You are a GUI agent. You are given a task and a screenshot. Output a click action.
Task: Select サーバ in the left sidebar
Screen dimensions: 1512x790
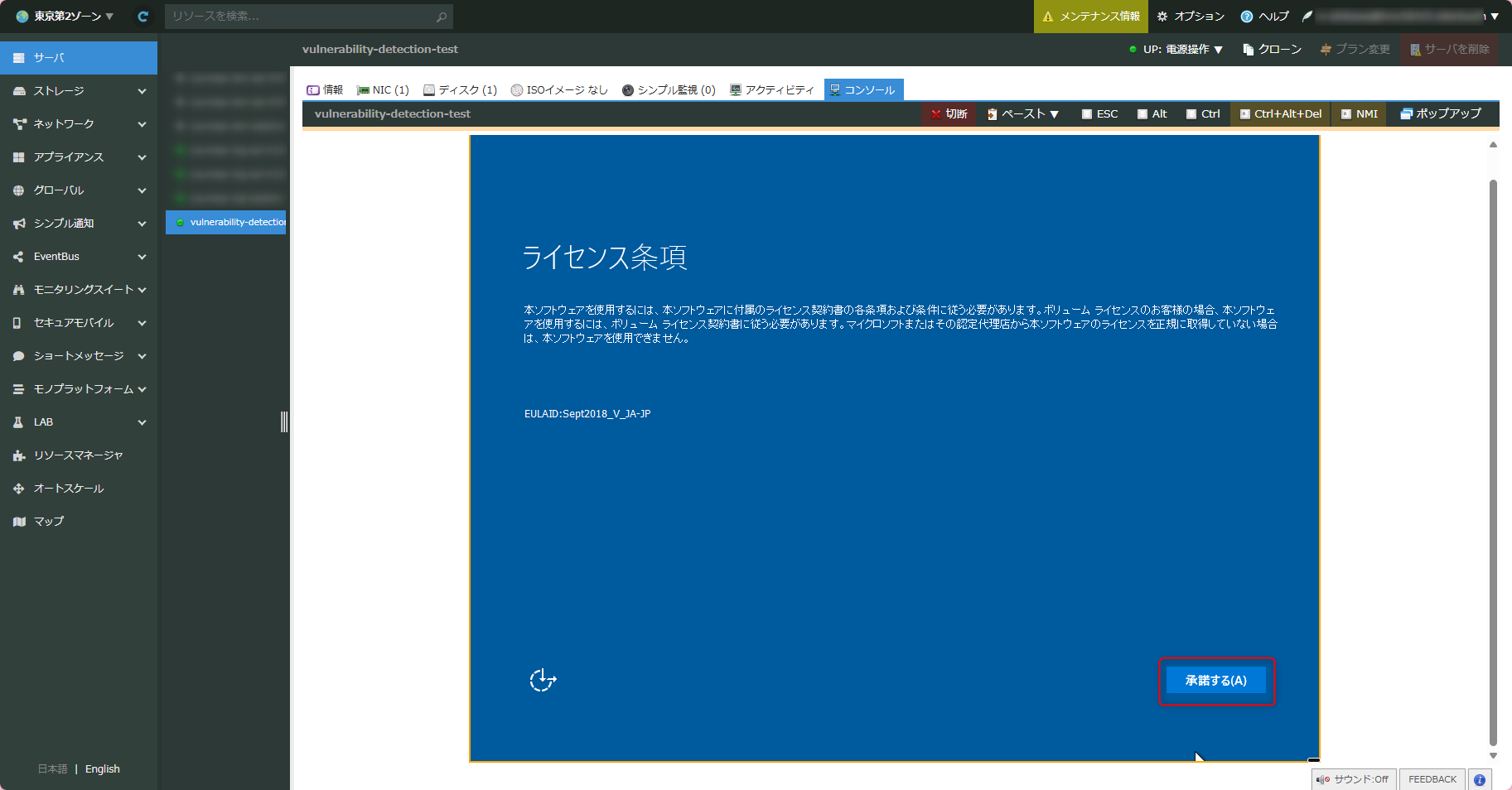point(50,57)
